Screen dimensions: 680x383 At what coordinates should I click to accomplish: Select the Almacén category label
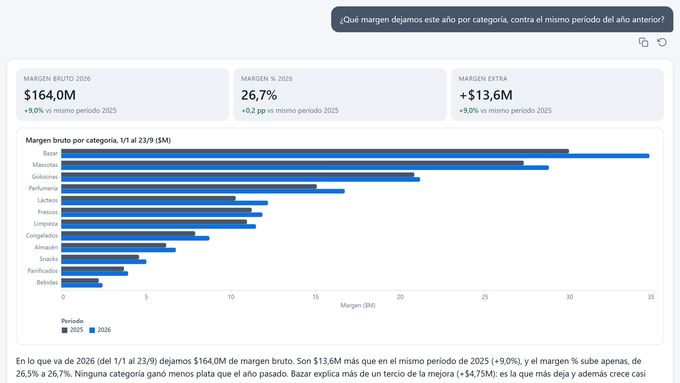coord(46,247)
